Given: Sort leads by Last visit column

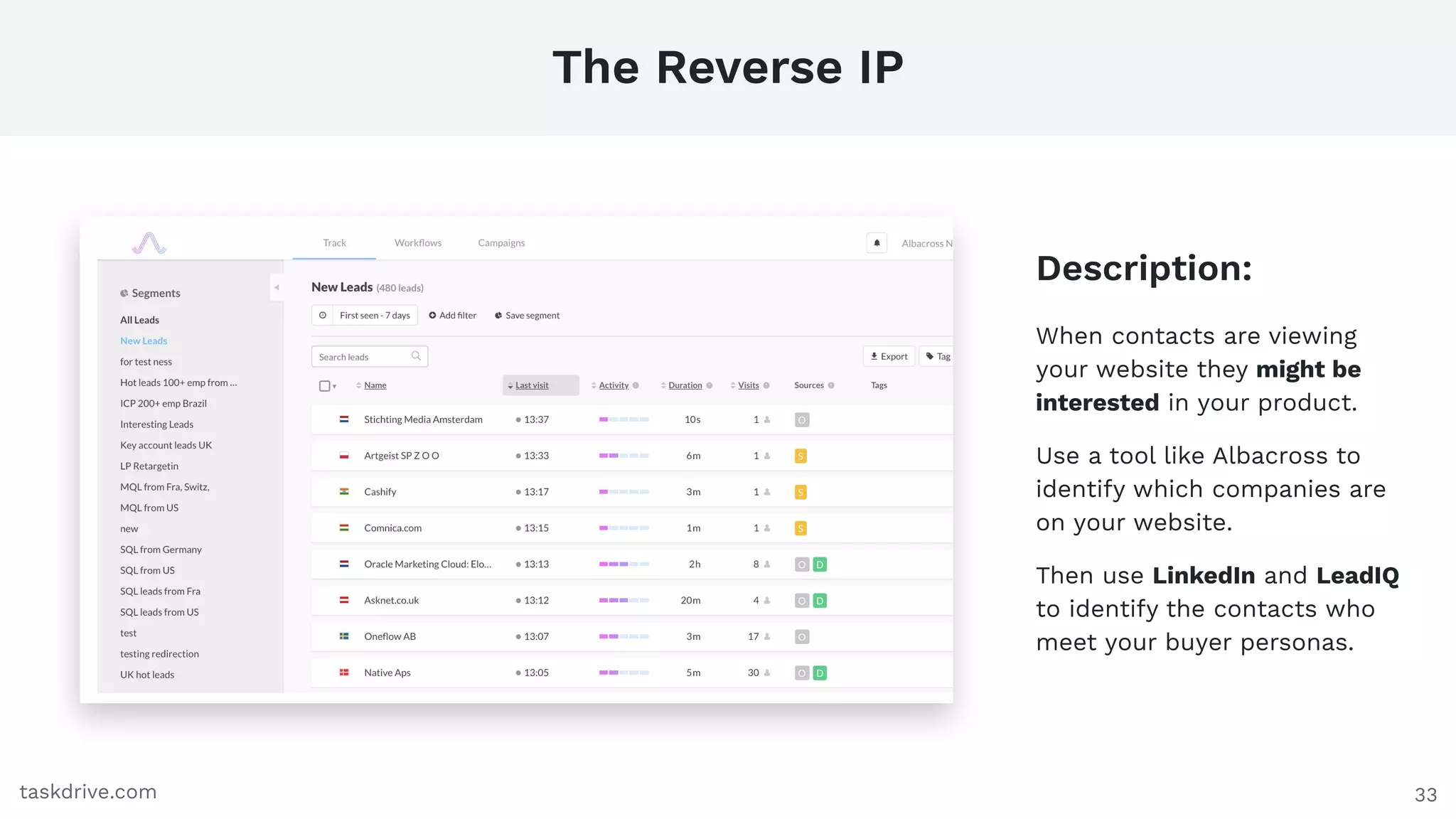Looking at the screenshot, I should [x=531, y=385].
